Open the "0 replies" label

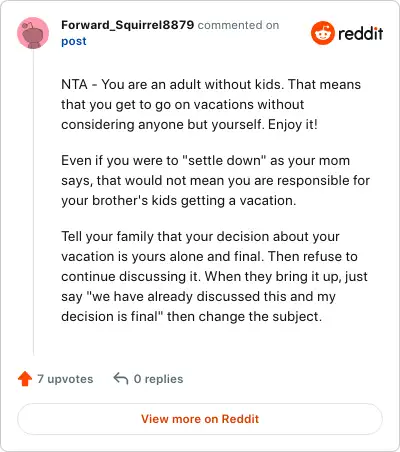tap(158, 379)
